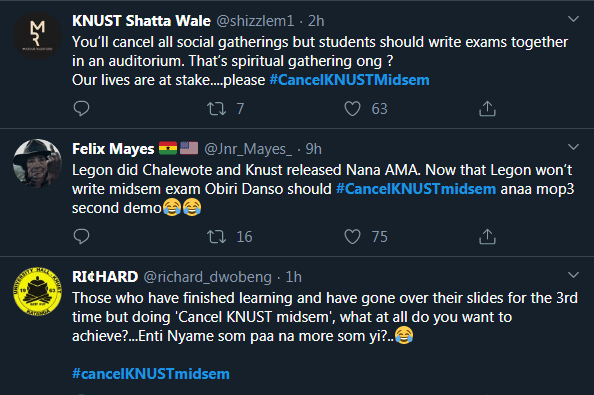Open the chevron menu on RI¢HARD's tweet
The width and height of the screenshot is (594, 395).
coord(573,275)
